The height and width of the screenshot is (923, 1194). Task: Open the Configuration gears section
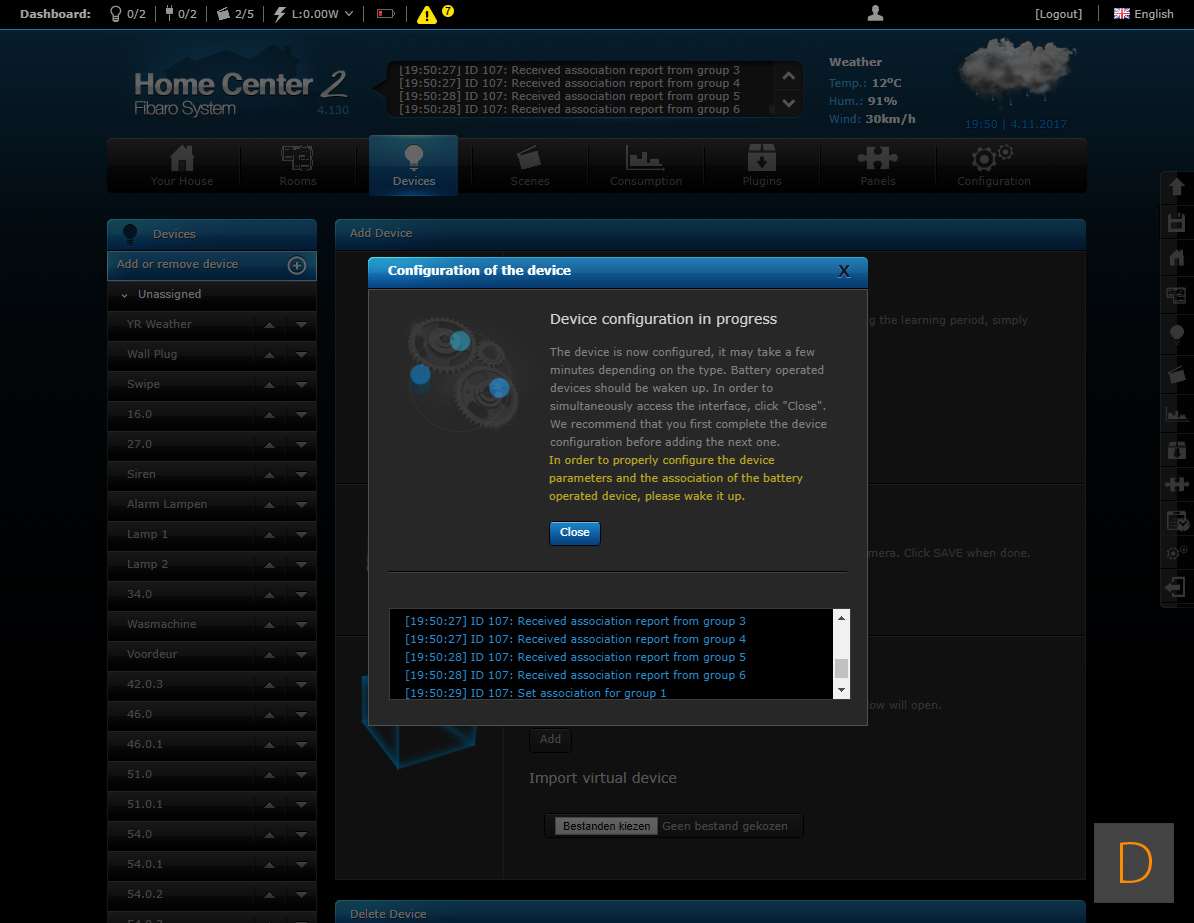point(993,165)
